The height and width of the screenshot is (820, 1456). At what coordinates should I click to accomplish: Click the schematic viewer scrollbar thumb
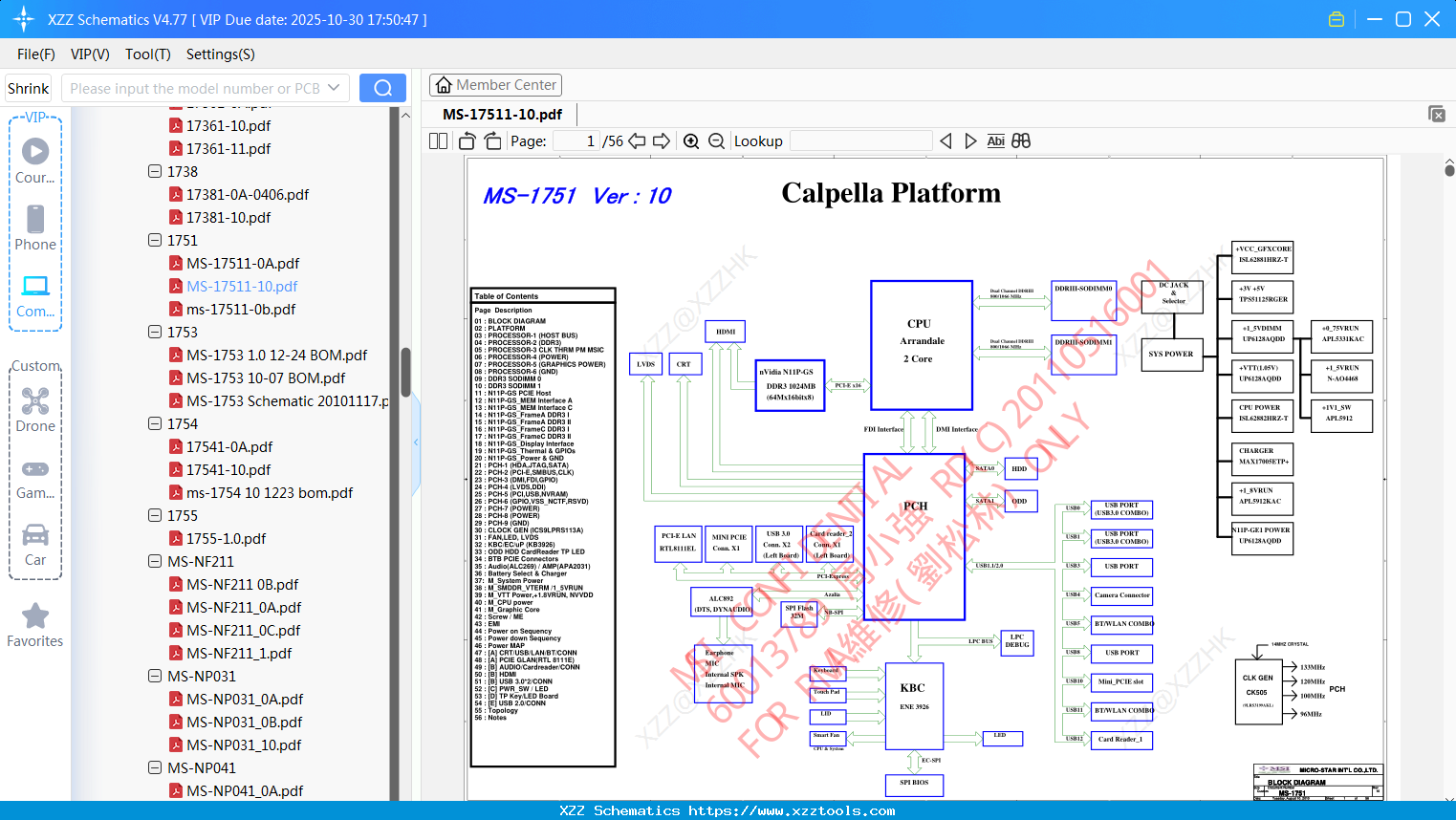1449,170
